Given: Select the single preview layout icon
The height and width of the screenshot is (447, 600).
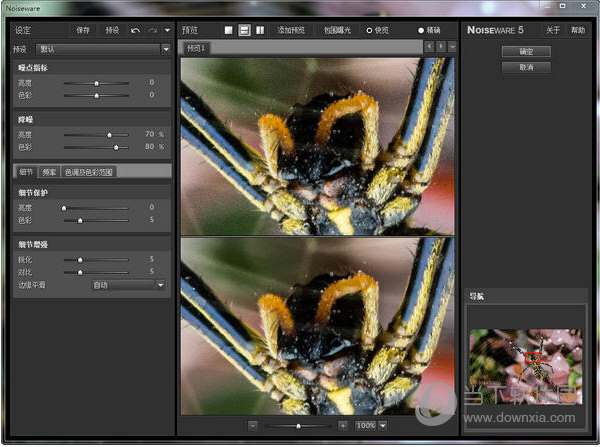Looking at the screenshot, I should coord(228,30).
